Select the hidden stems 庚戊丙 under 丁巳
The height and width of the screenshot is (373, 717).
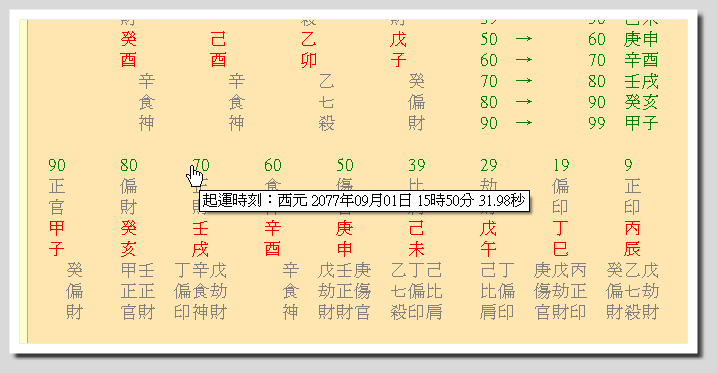(560, 270)
